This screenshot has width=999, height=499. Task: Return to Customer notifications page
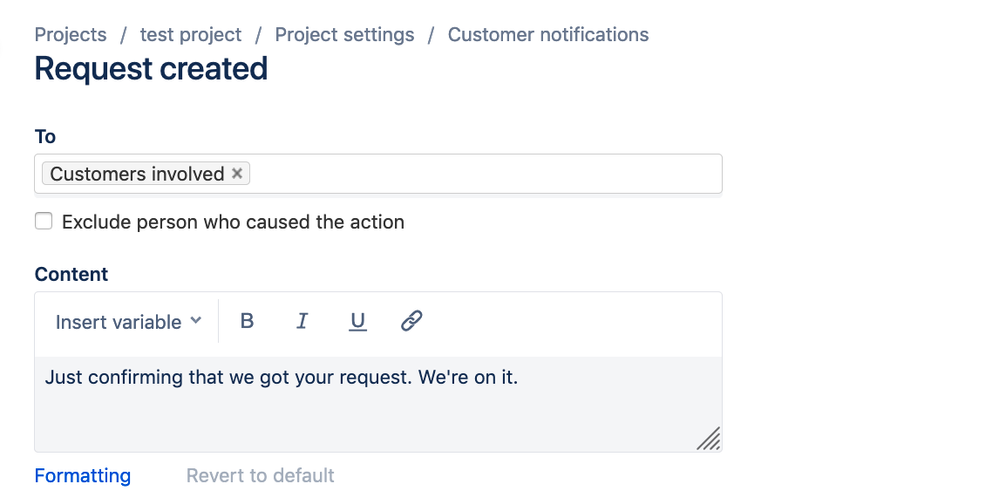(x=548, y=35)
